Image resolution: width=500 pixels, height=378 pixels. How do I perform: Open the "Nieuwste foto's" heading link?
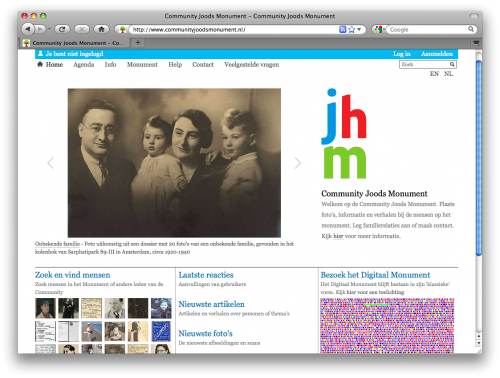click(x=205, y=334)
